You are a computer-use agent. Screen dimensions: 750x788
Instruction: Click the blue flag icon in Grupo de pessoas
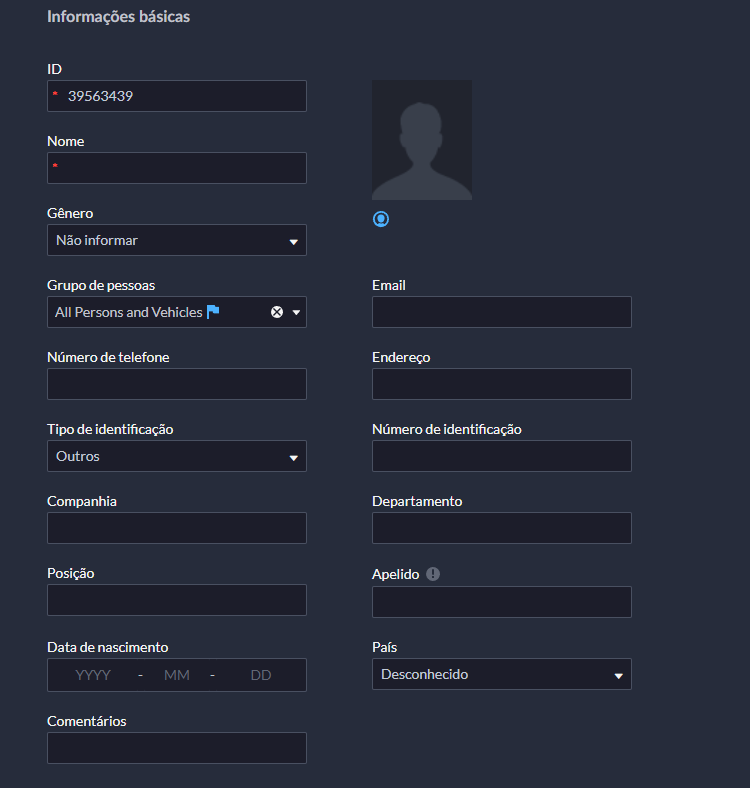pos(212,312)
